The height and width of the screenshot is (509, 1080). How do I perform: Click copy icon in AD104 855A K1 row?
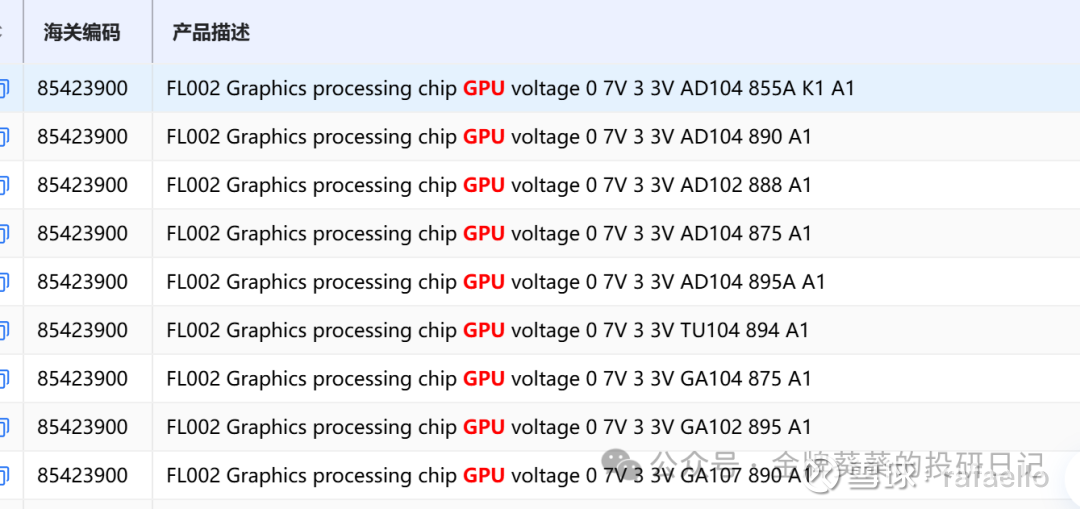click(x=3, y=88)
